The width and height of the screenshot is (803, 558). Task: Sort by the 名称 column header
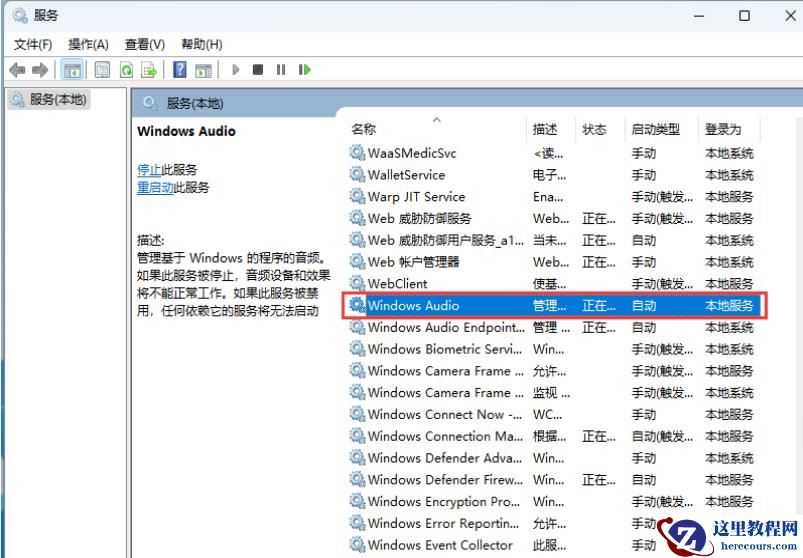[364, 129]
